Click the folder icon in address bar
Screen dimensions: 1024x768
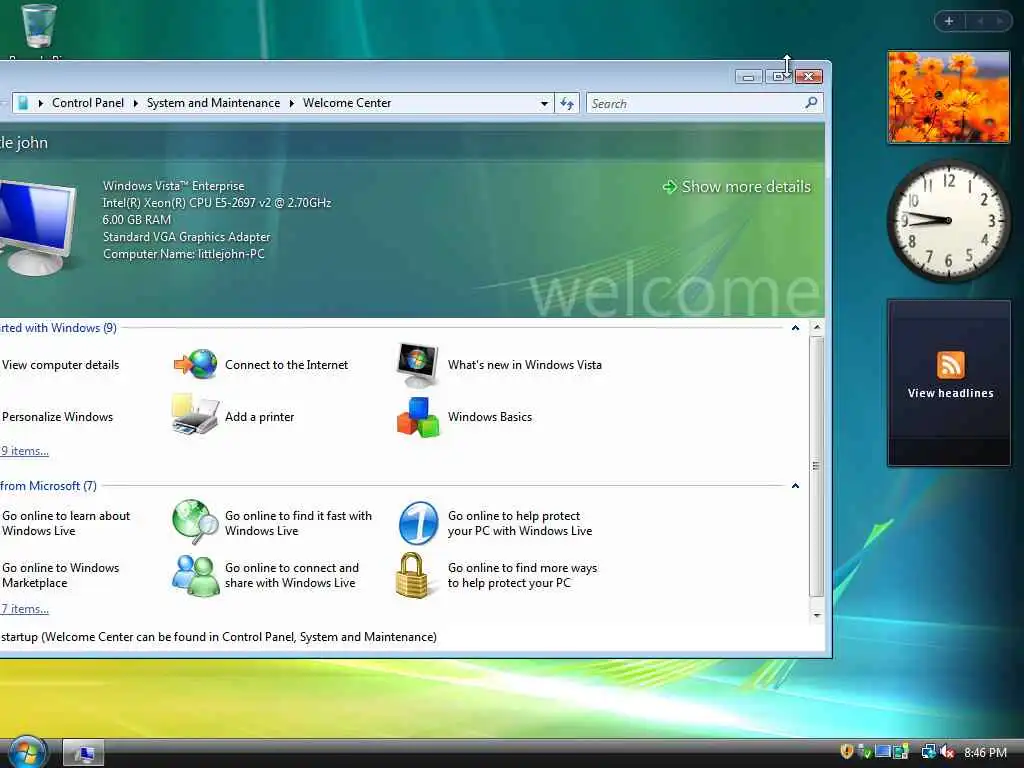click(x=24, y=103)
